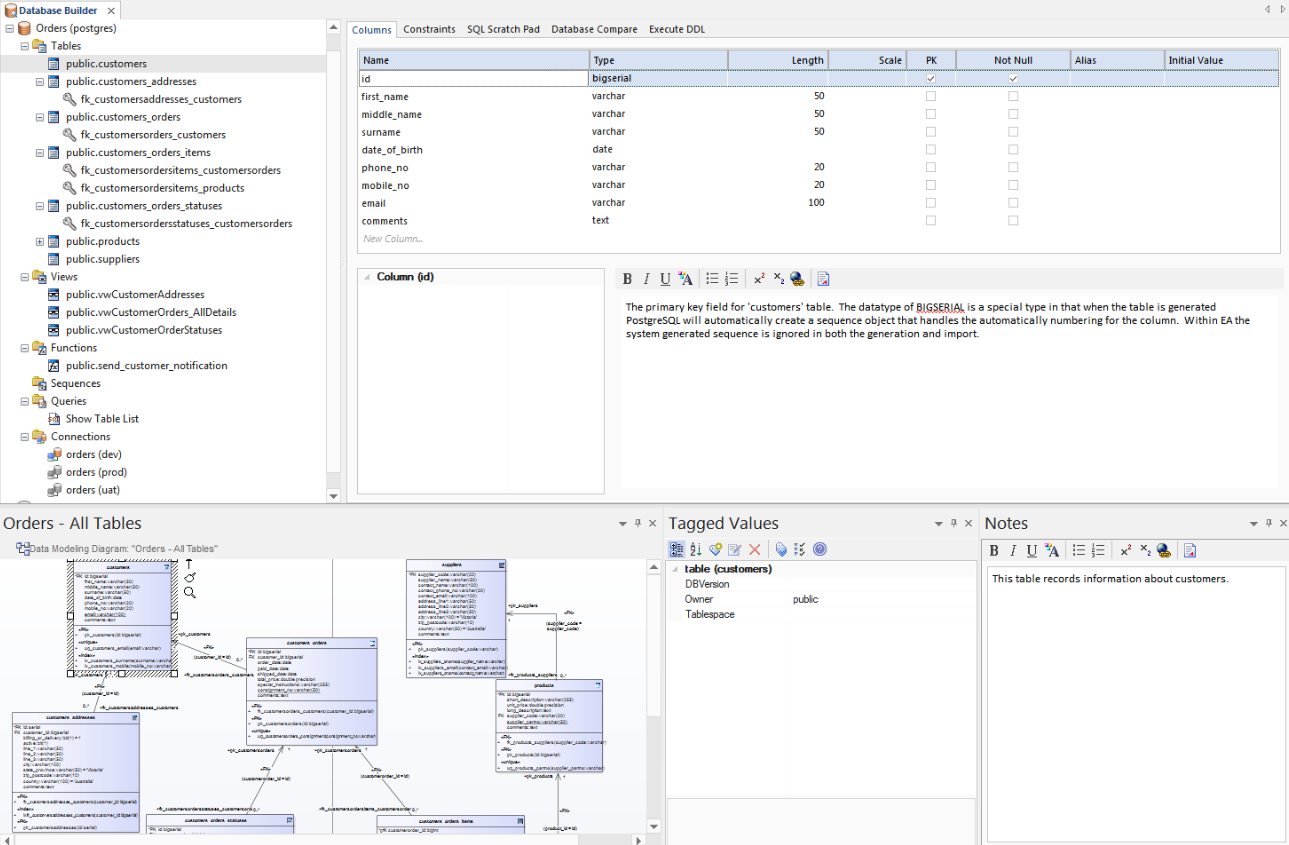This screenshot has width=1289, height=845.
Task: Check Not Null for date_of_birth column
Action: [x=1013, y=150]
